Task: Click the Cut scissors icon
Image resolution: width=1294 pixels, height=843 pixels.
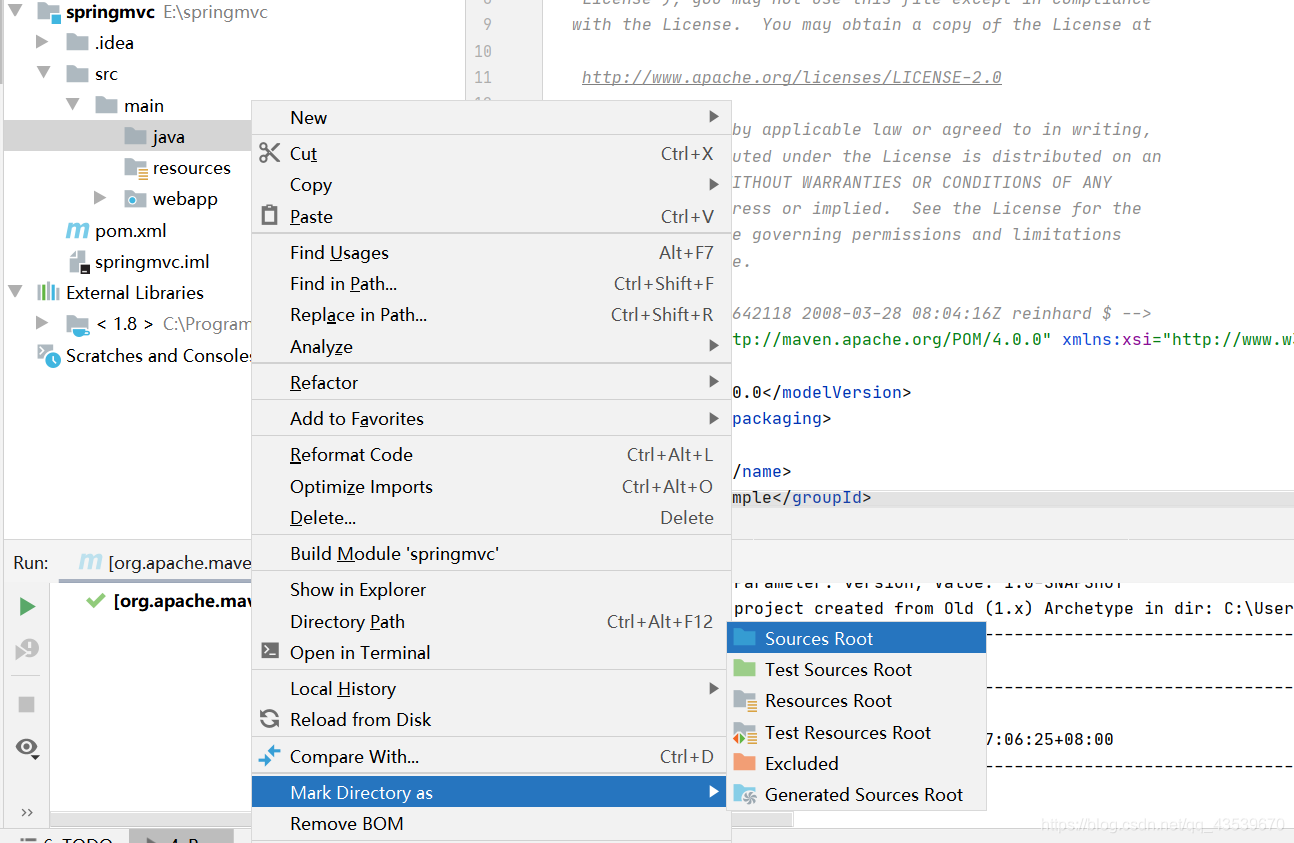Action: click(269, 153)
